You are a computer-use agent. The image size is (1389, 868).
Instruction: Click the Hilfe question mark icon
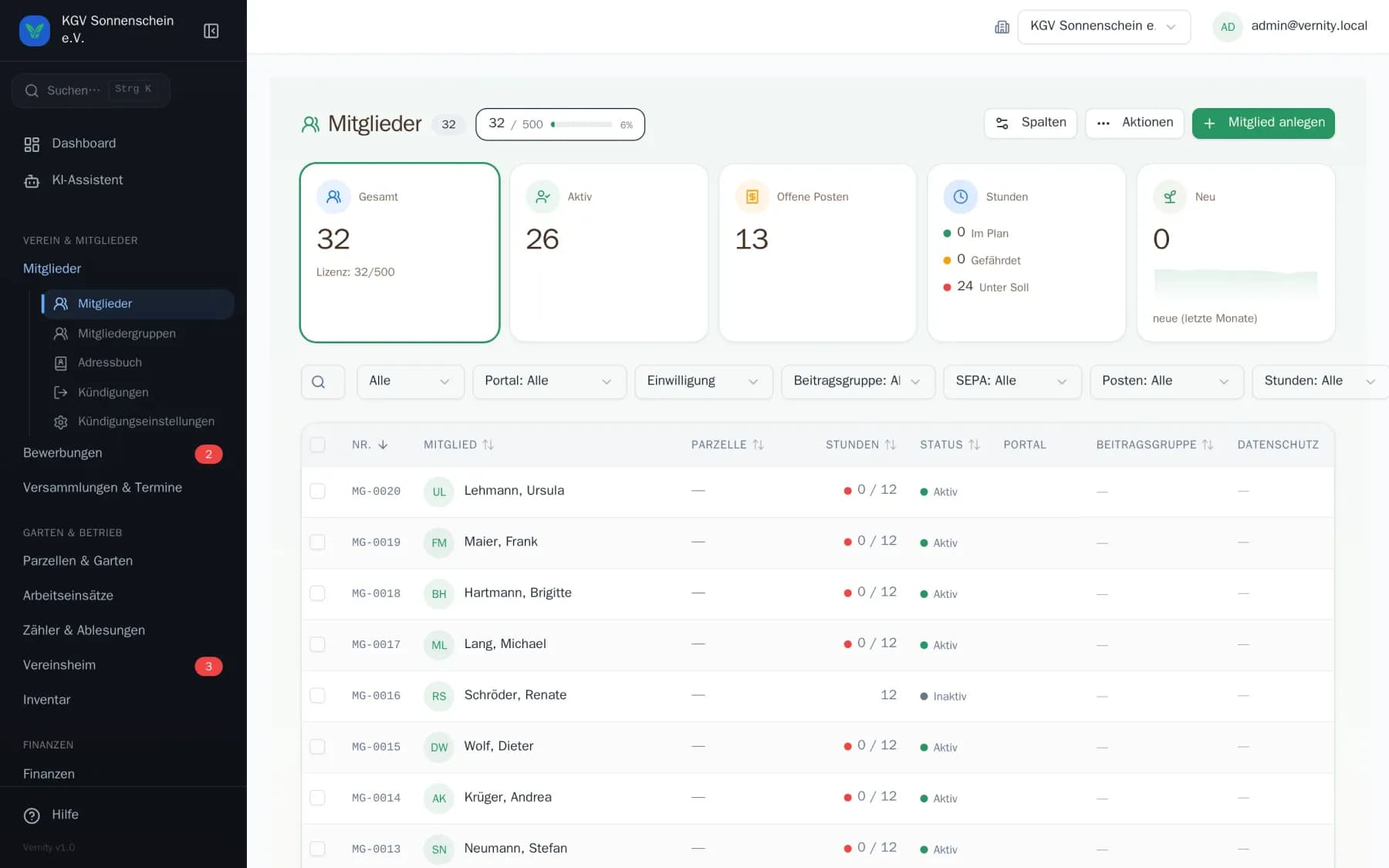pyautogui.click(x=32, y=816)
